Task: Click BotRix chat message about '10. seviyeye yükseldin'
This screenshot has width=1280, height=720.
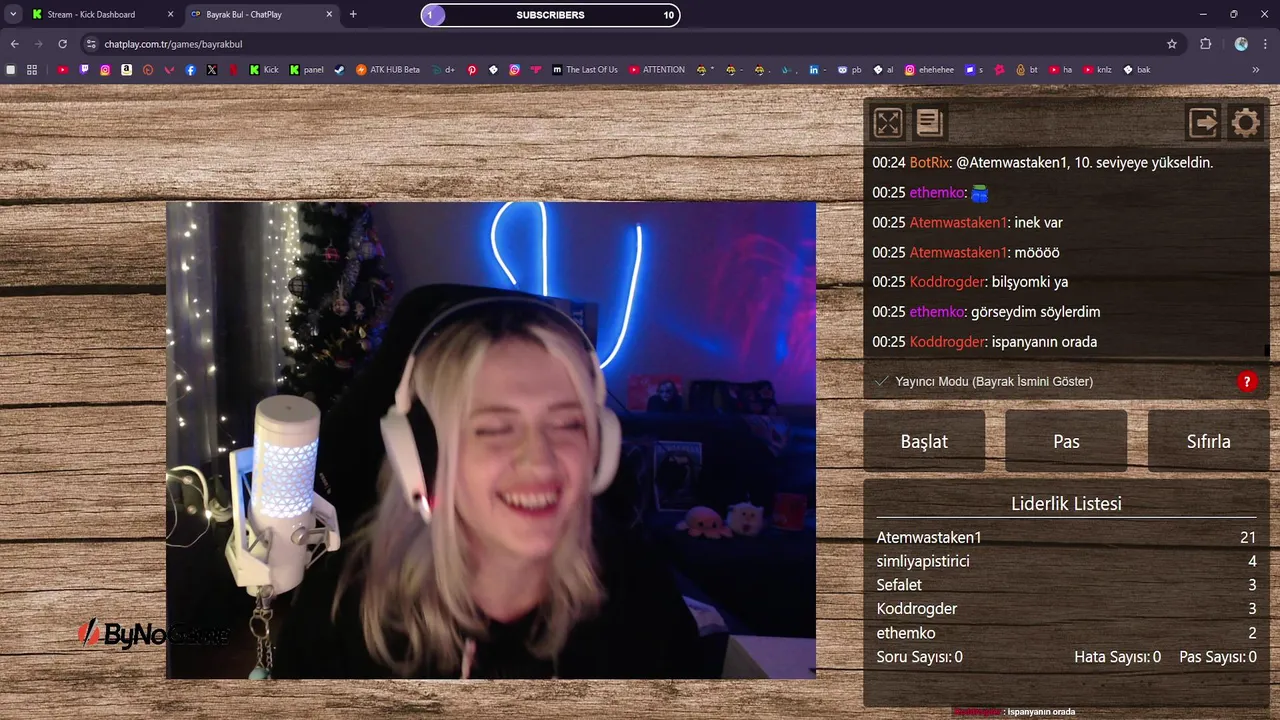Action: [x=1043, y=162]
